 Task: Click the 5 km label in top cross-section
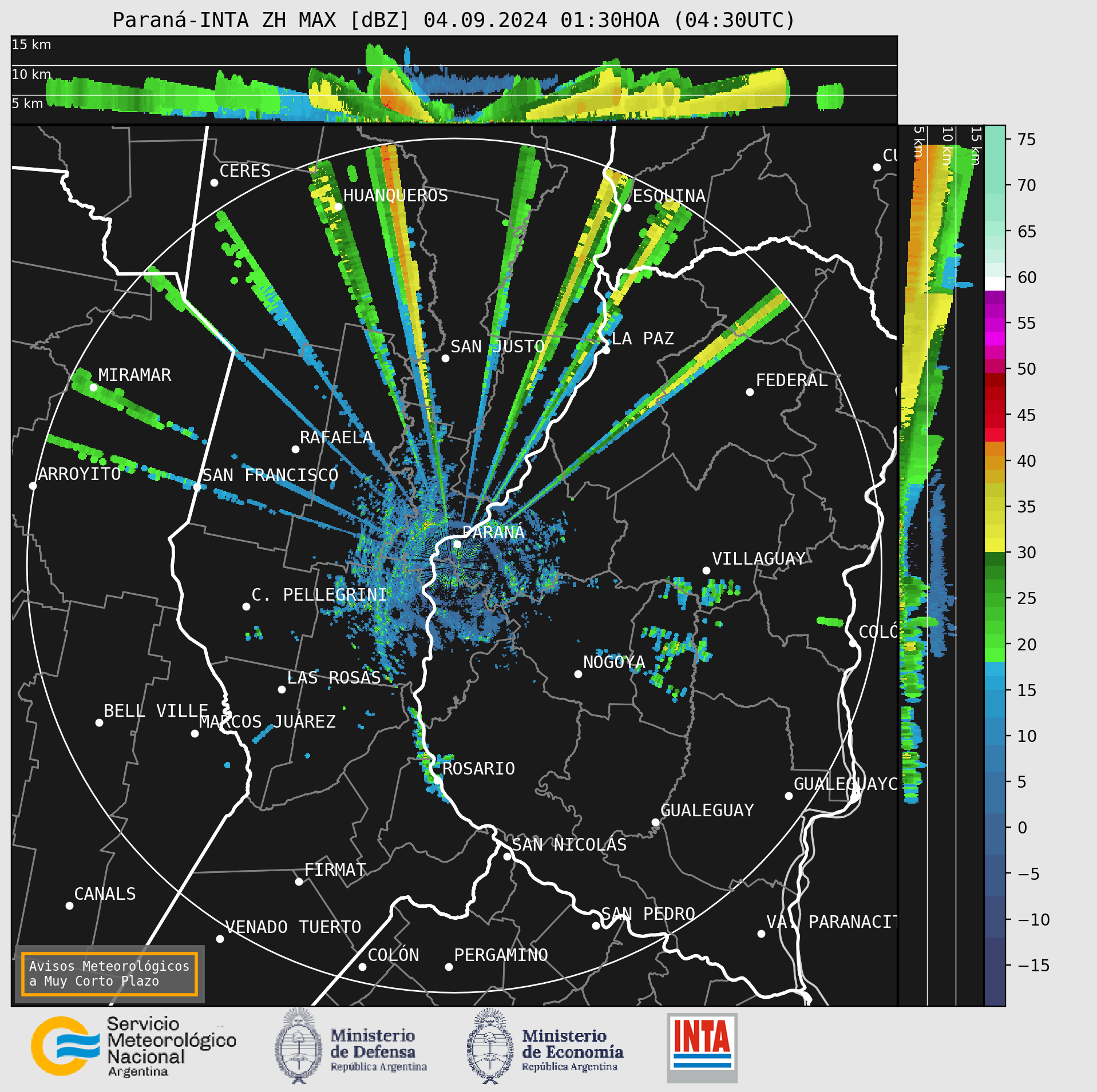(27, 104)
